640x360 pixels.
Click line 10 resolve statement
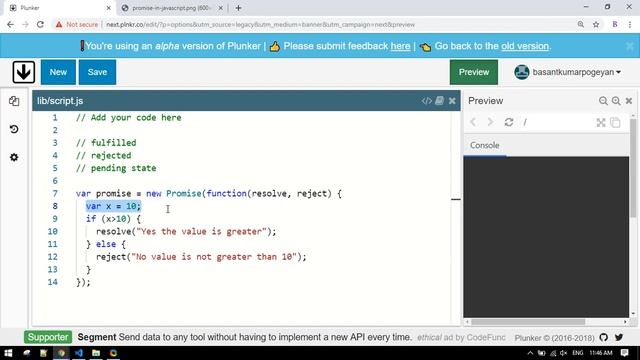click(x=186, y=231)
